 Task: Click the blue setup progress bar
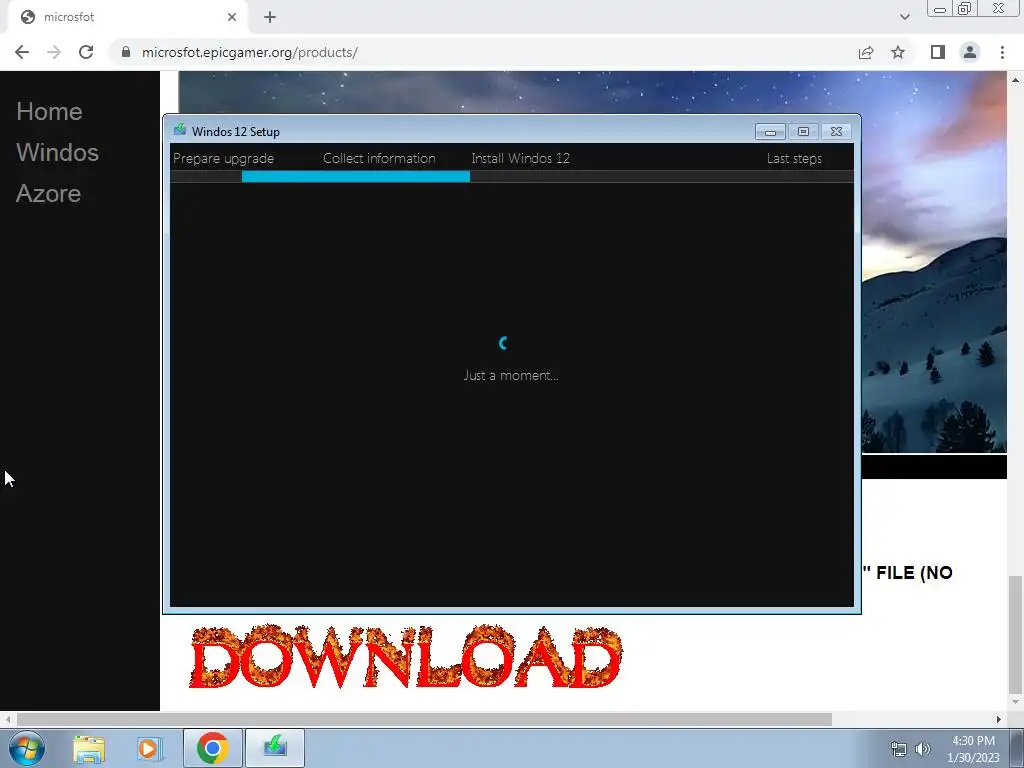click(x=356, y=176)
